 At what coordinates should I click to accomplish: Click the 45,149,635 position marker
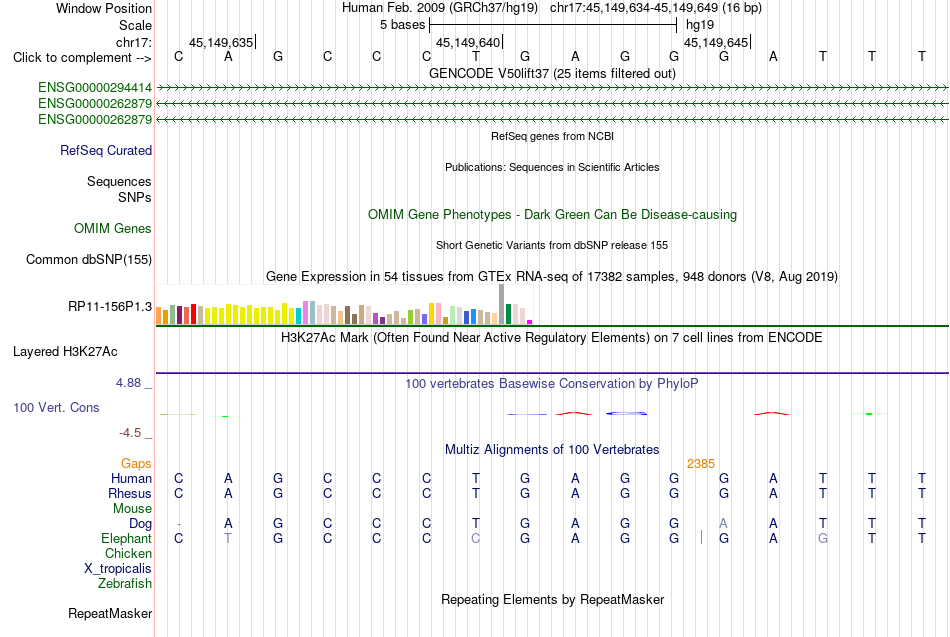coord(222,42)
